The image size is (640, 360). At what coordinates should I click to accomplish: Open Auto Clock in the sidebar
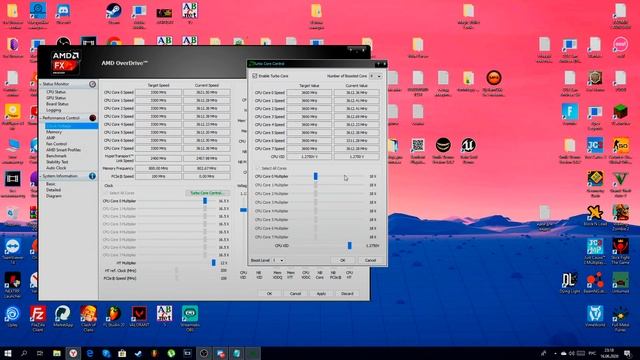pos(56,168)
